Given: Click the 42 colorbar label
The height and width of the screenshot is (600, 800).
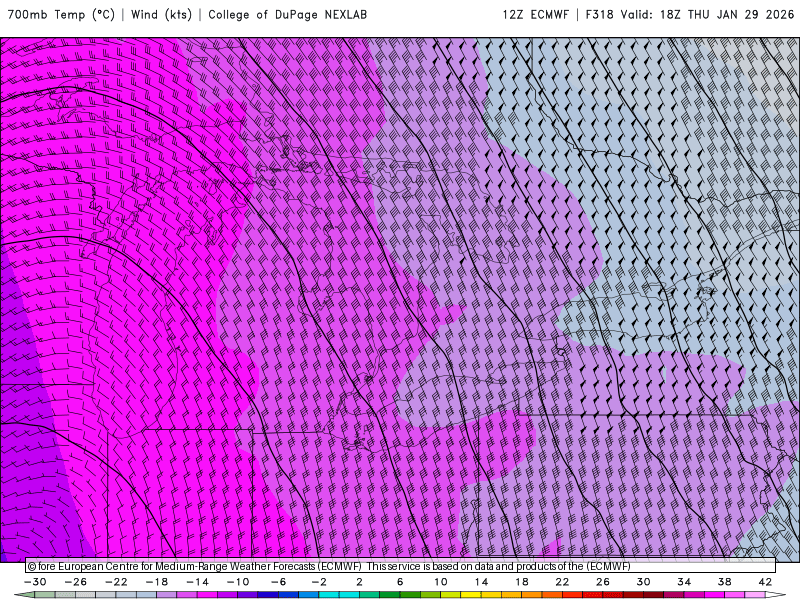Looking at the screenshot, I should point(765,582).
